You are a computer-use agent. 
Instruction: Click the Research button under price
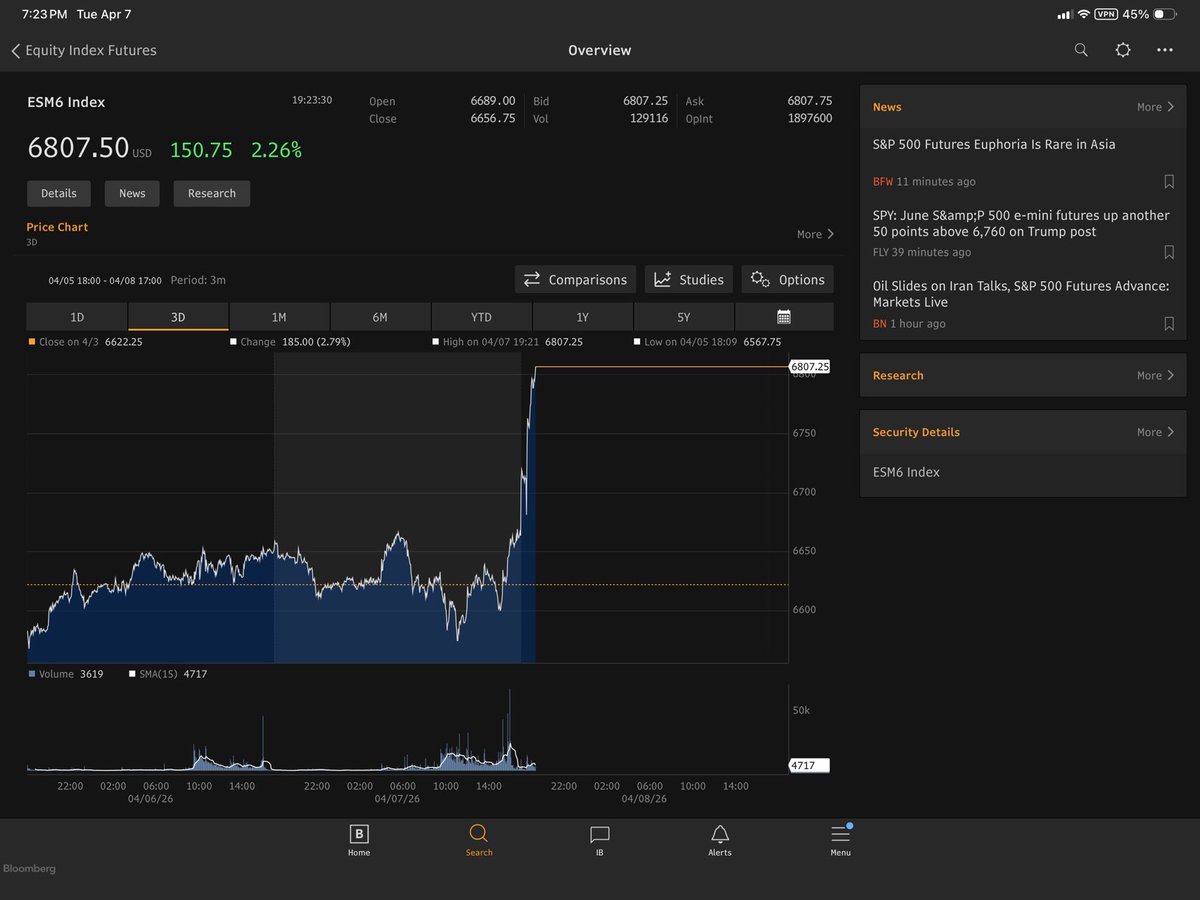pos(212,194)
